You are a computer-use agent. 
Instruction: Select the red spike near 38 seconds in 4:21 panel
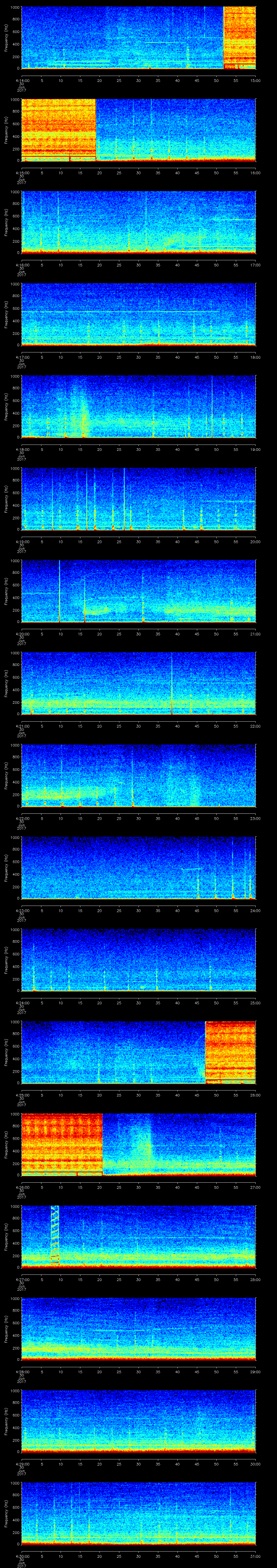click(172, 683)
